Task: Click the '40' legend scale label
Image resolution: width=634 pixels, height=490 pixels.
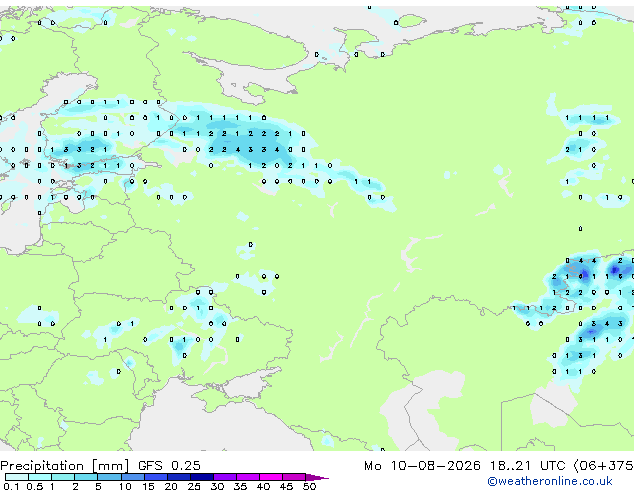Action: (x=263, y=486)
